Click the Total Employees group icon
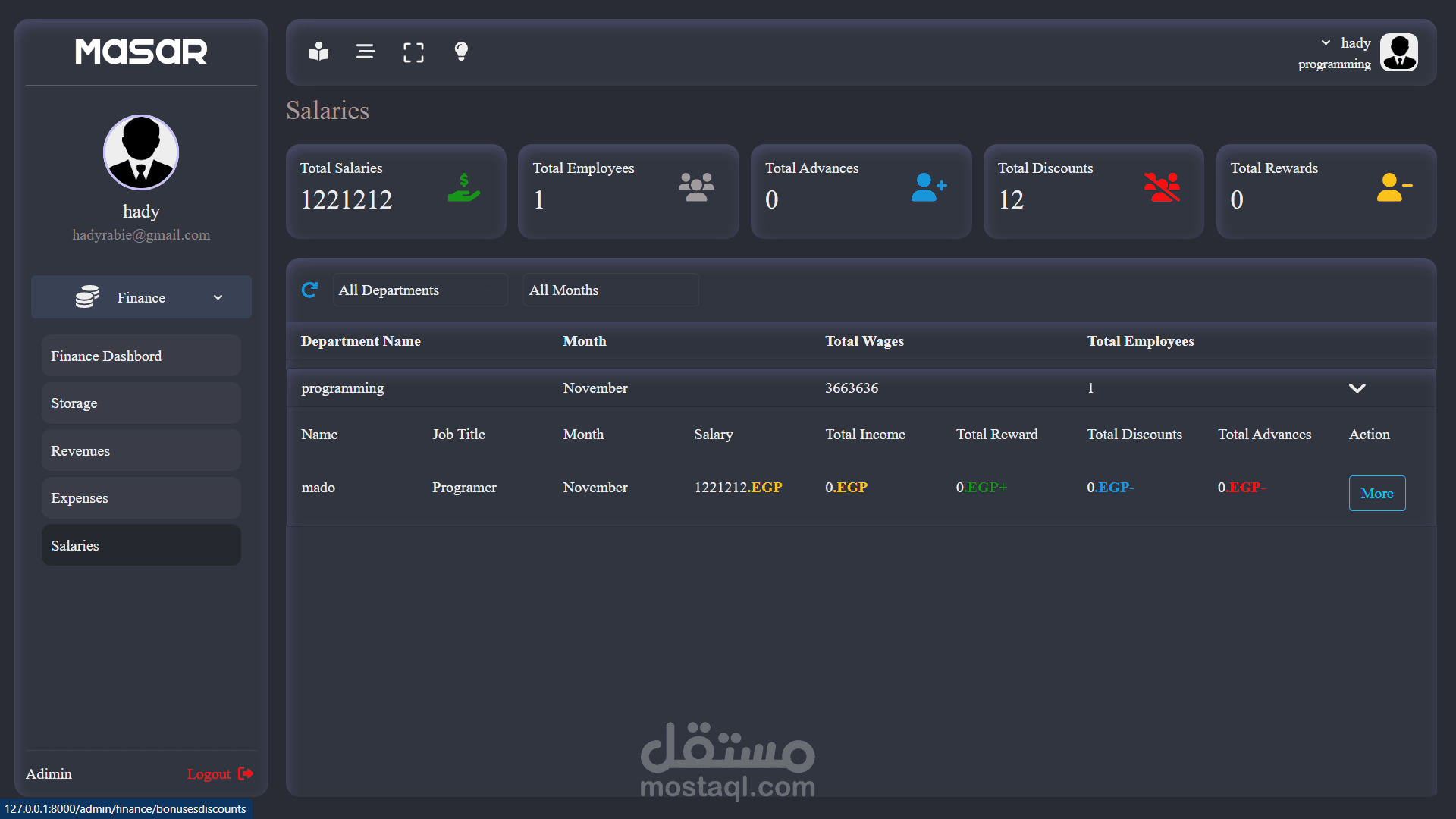The image size is (1456, 819). click(x=696, y=187)
